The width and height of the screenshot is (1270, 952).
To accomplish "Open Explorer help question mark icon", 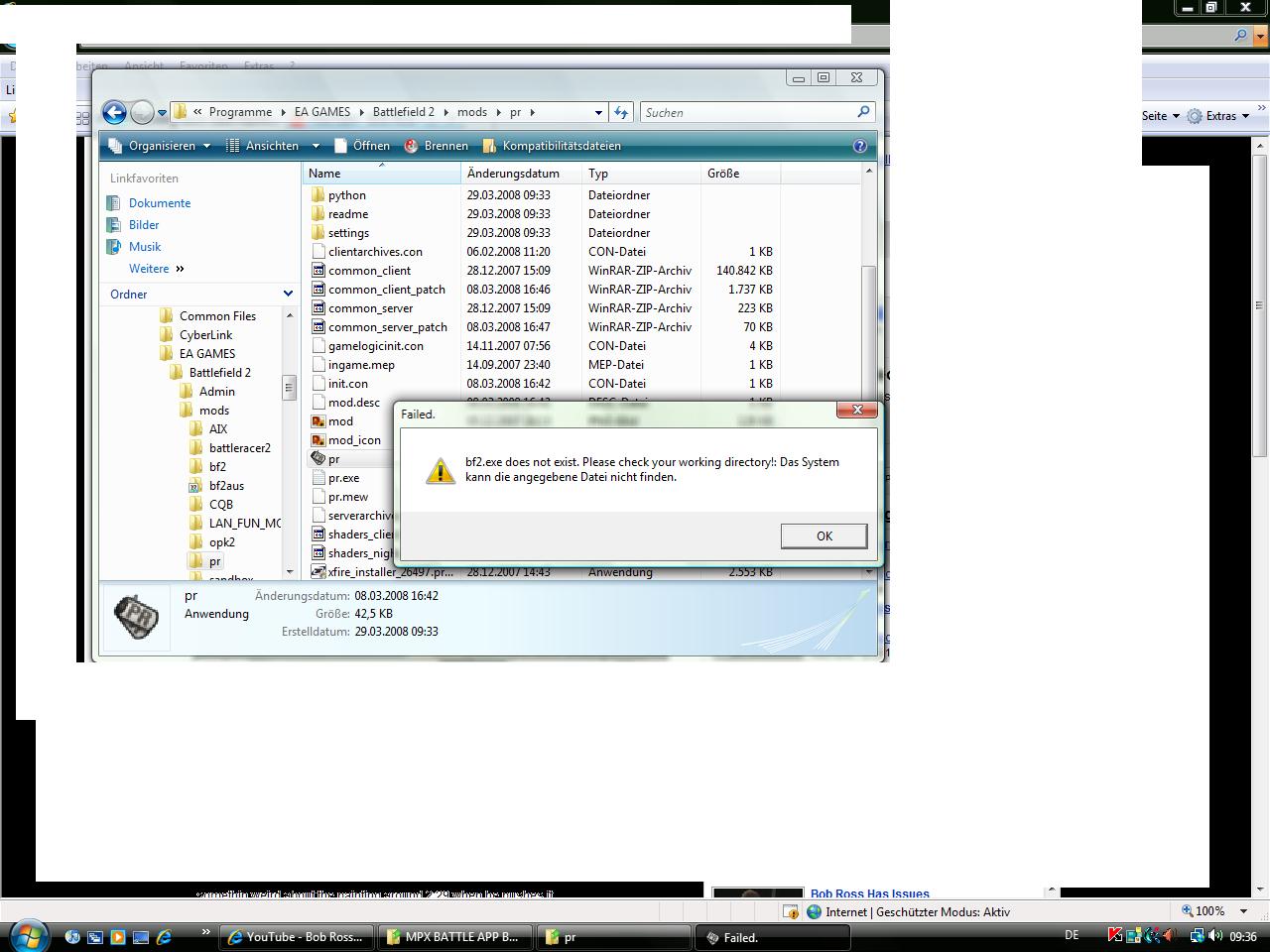I will [859, 146].
